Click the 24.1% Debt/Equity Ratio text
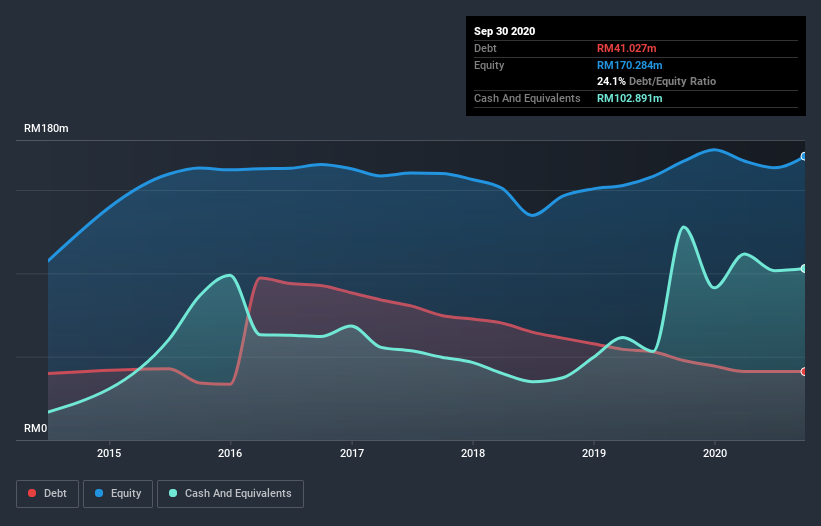 [657, 81]
